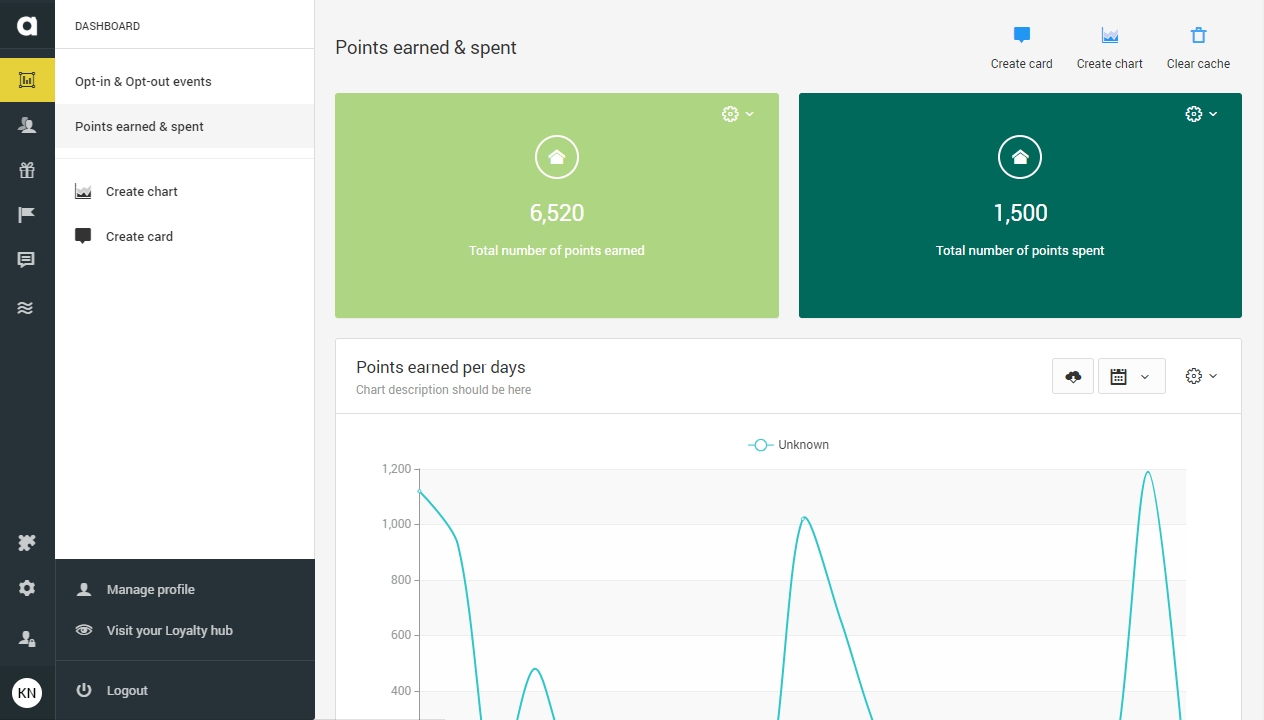Open the settings gear icon in sidebar
This screenshot has width=1264, height=720.
pyautogui.click(x=27, y=588)
